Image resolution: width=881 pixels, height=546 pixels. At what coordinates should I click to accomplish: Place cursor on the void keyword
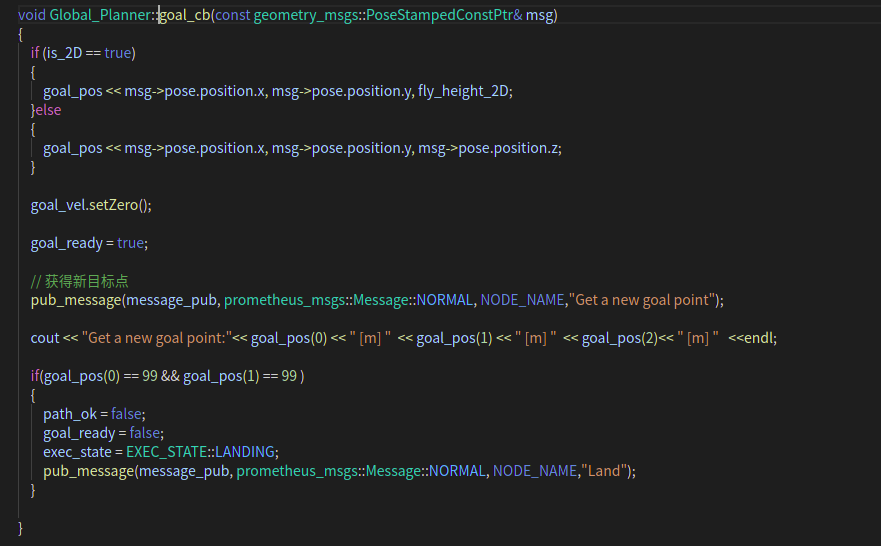pos(31,14)
